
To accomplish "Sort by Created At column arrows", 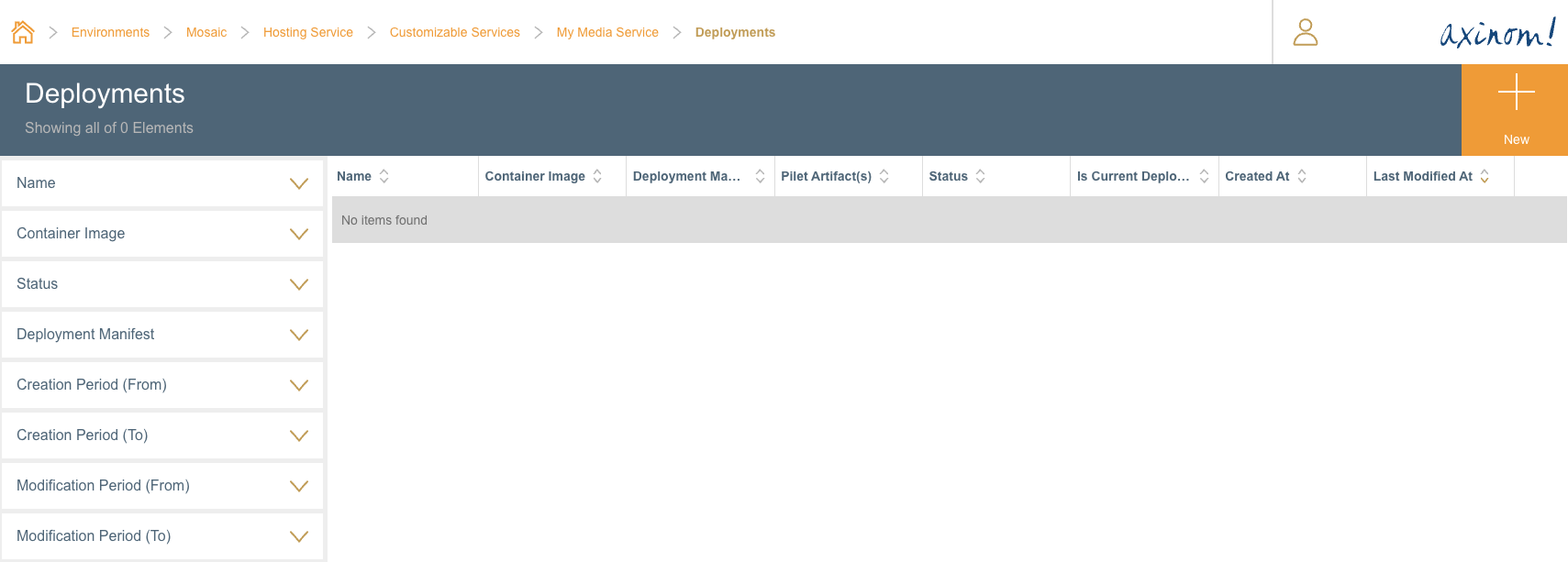I will (1302, 176).
